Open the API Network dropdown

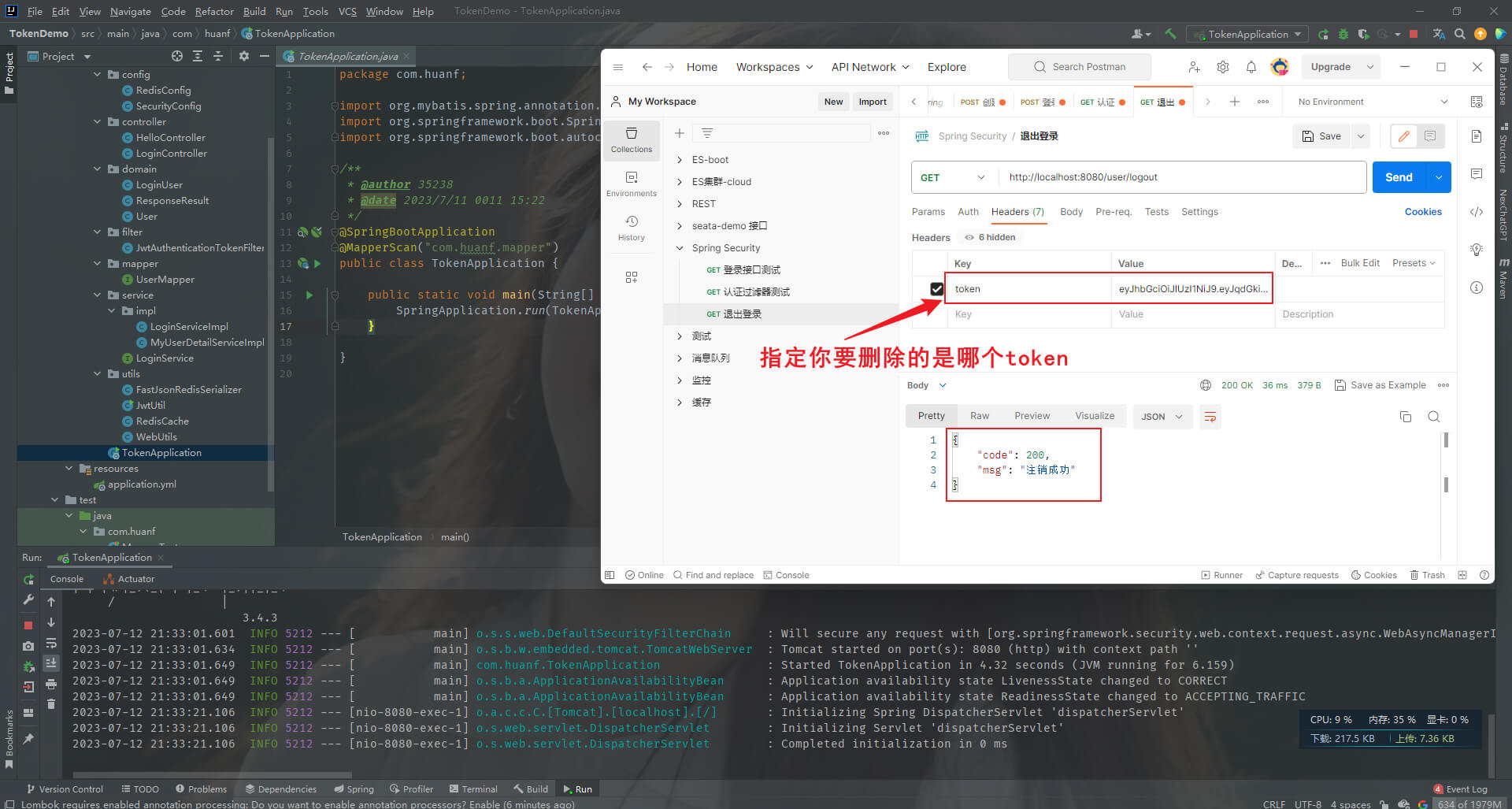click(x=870, y=67)
